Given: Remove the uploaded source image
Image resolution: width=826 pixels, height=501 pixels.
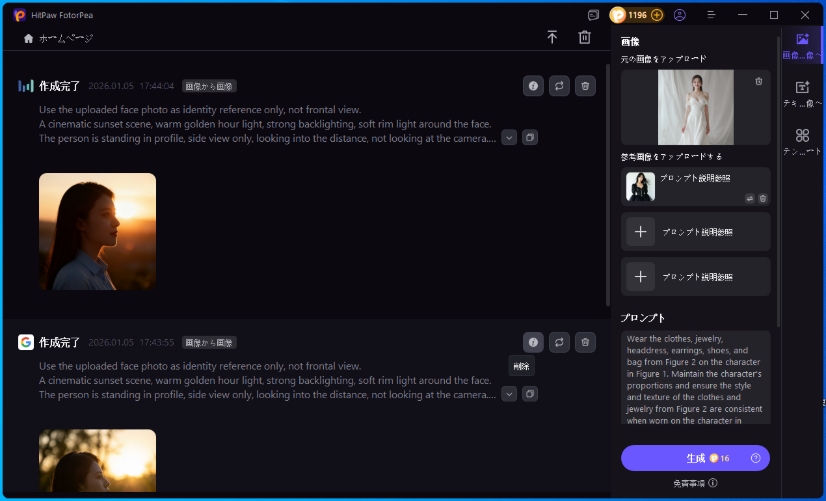Looking at the screenshot, I should 759,81.
